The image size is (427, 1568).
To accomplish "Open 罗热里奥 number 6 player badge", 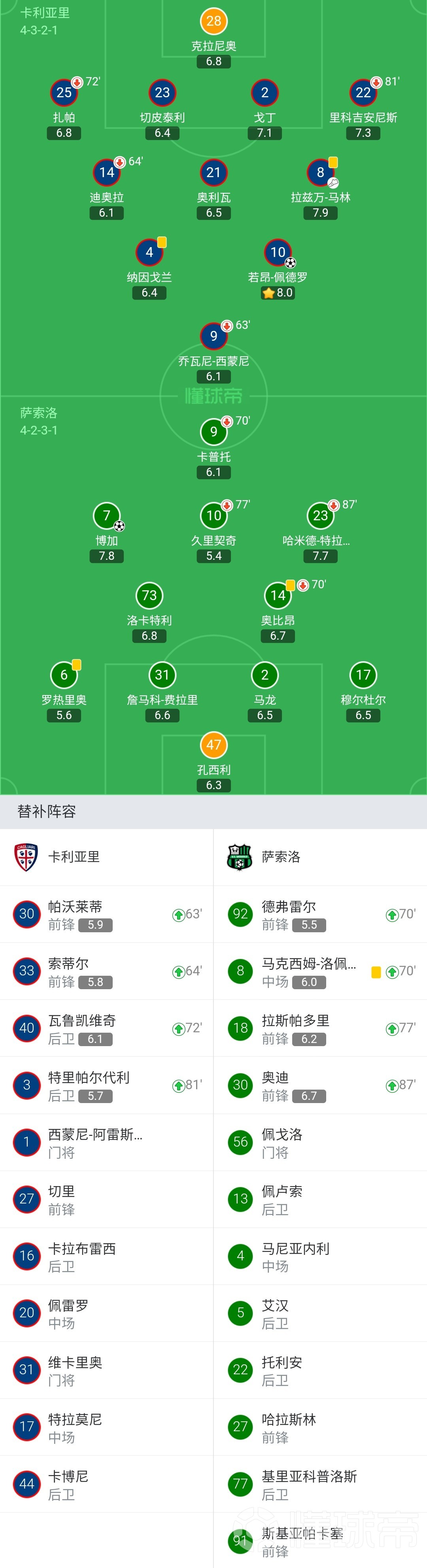I will coord(64,675).
